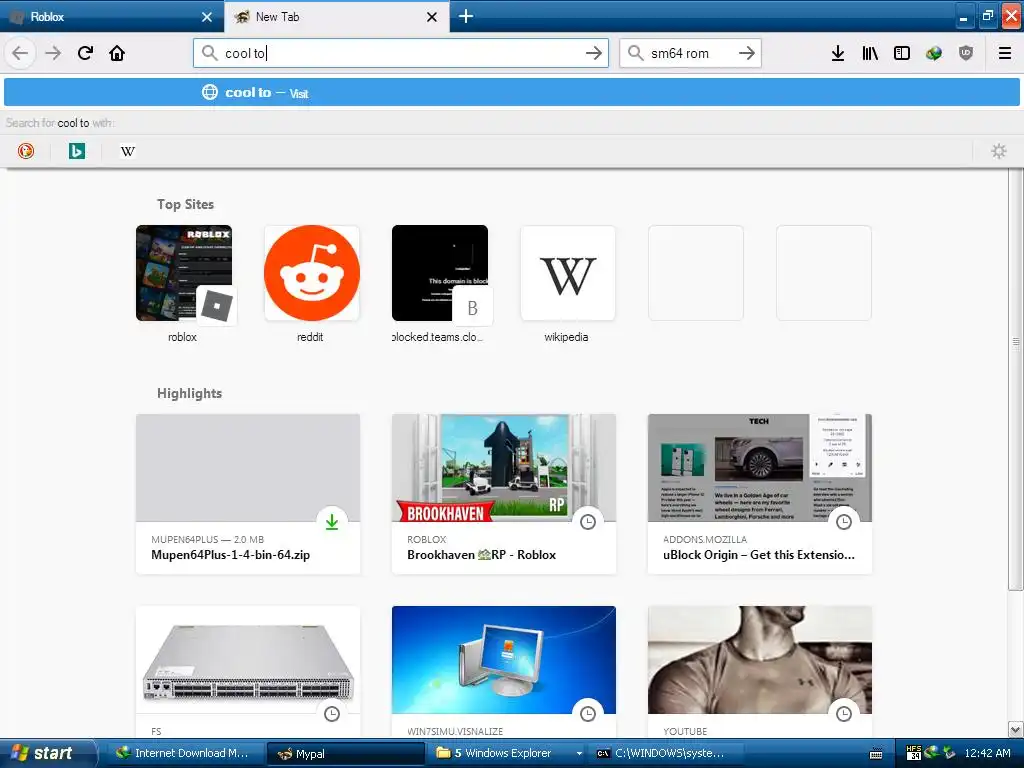Toggle the sidebar panel icon
The width and height of the screenshot is (1024, 768).
click(902, 53)
